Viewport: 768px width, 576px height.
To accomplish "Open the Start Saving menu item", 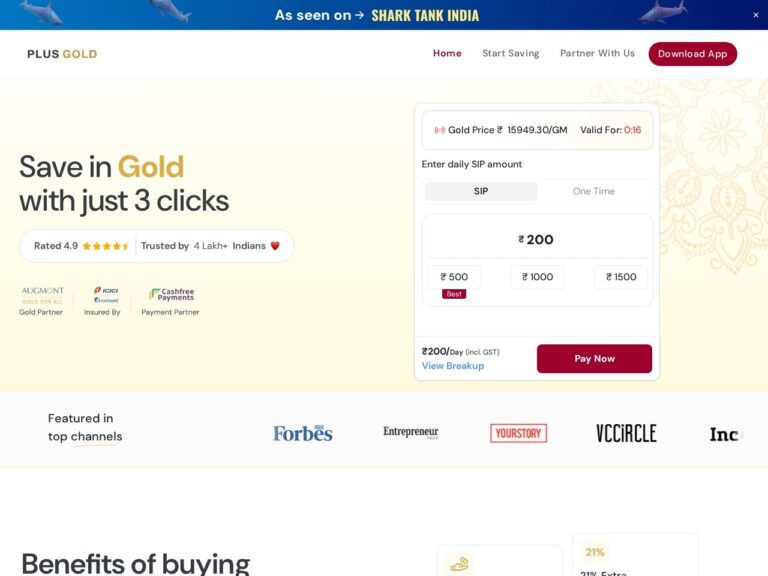I will [x=510, y=54].
